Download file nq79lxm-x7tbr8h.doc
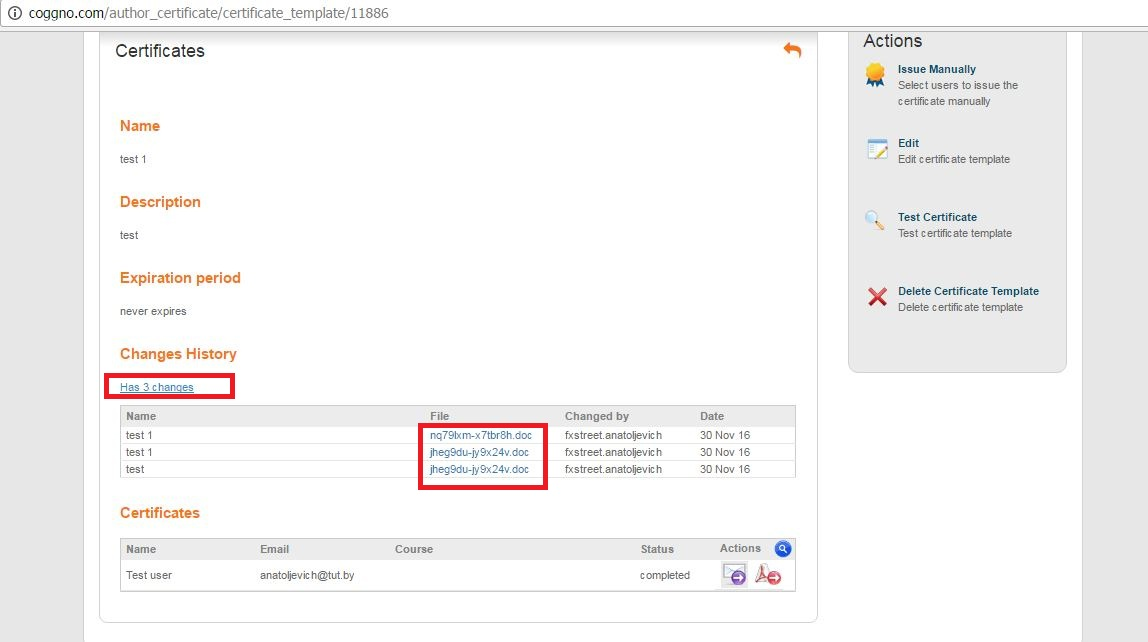 (x=480, y=435)
